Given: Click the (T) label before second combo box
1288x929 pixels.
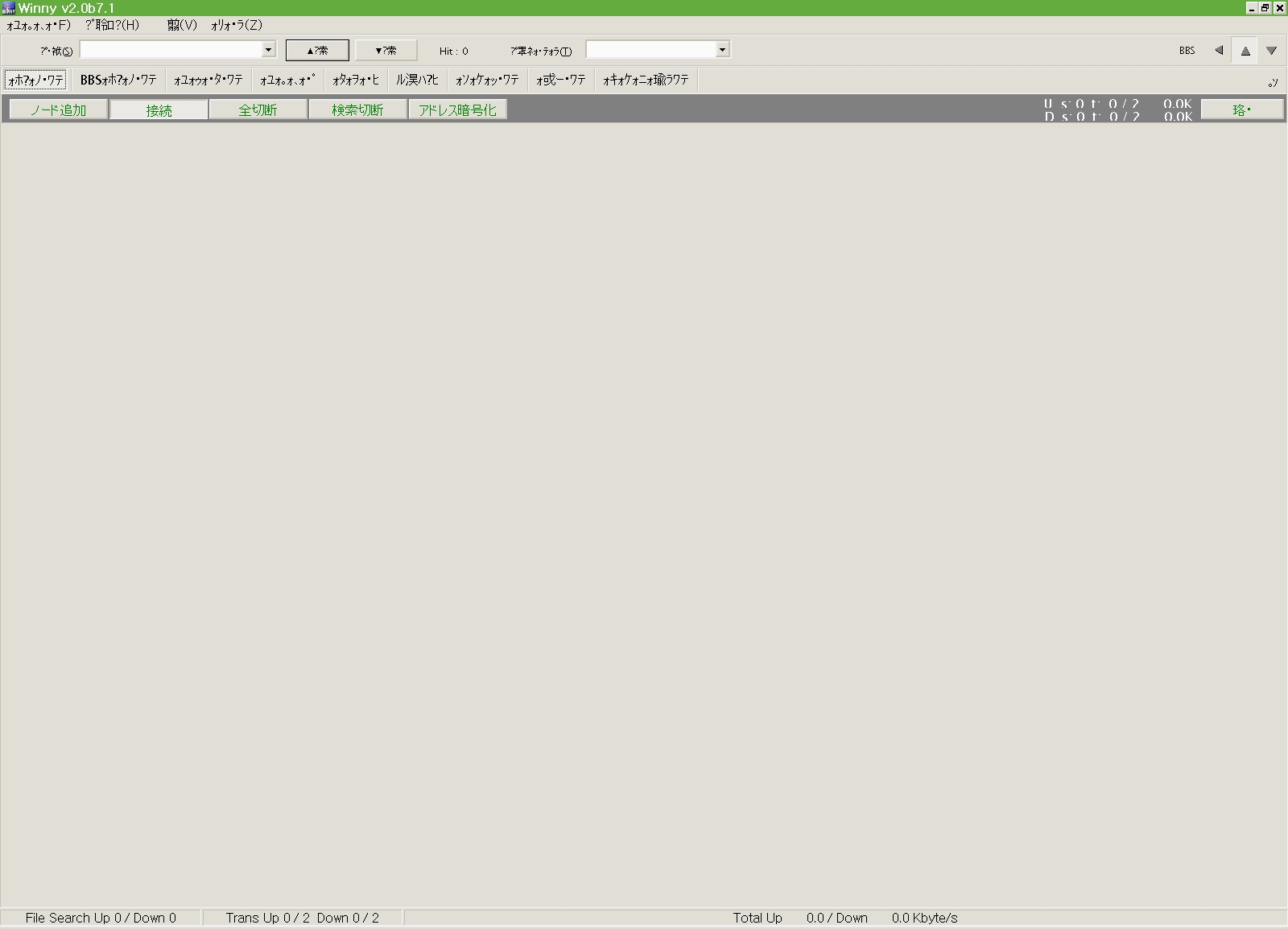Looking at the screenshot, I should click(x=541, y=51).
